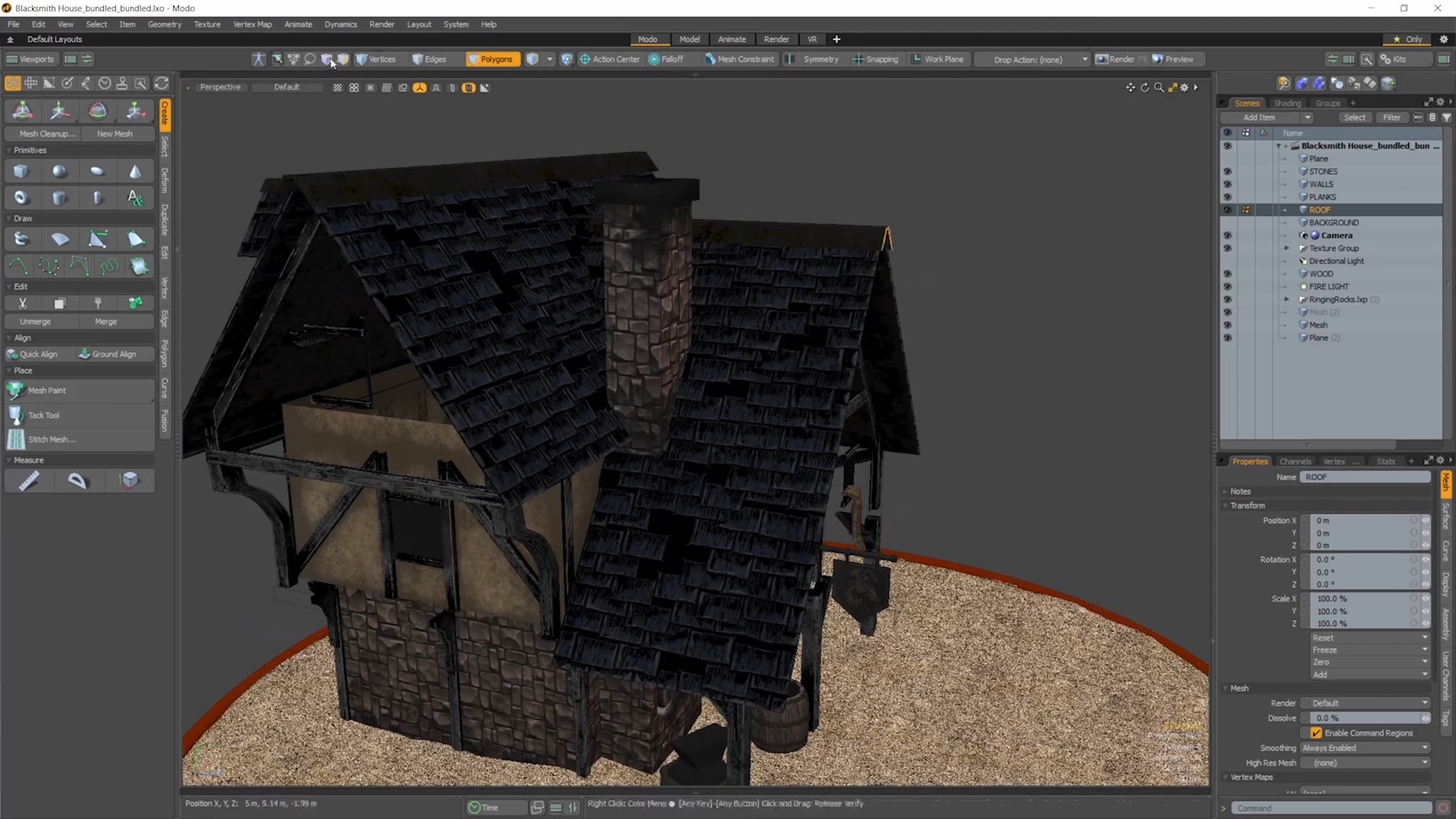Click the Filter button in Scenes panel
This screenshot has height=819, width=1456.
1392,118
